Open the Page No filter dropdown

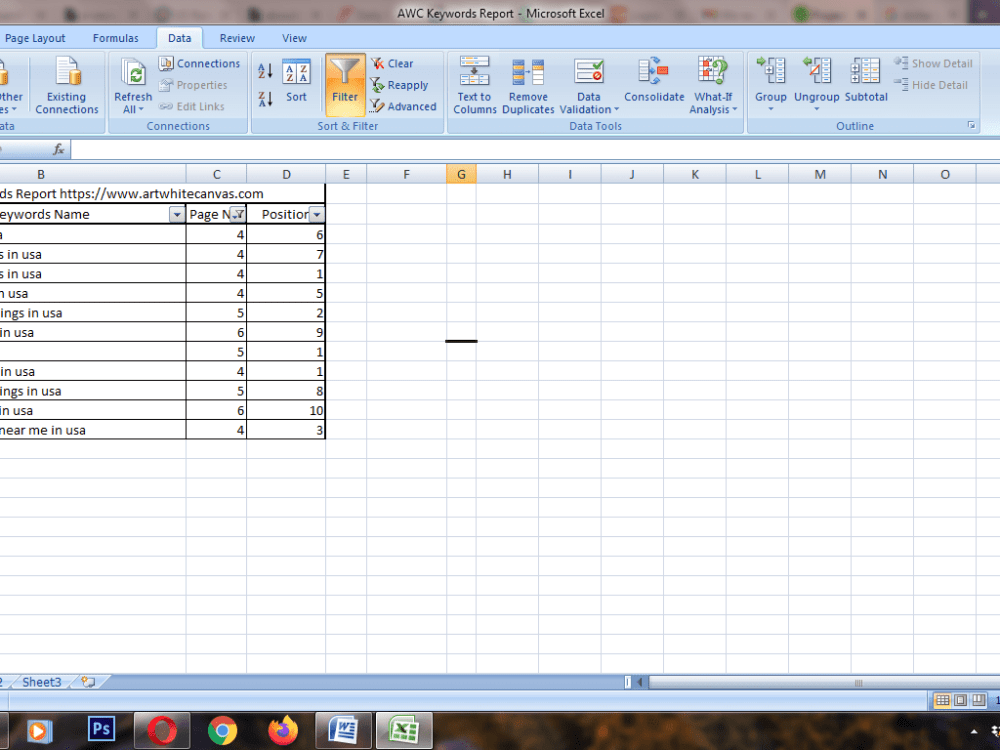point(238,215)
